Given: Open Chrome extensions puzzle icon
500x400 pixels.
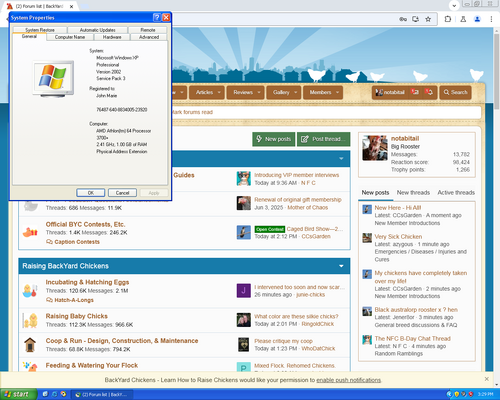Looking at the screenshot, I should pos(448,19).
